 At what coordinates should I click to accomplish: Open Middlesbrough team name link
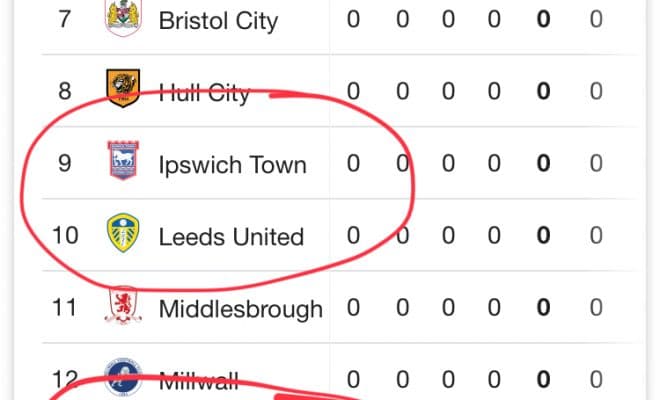click(x=241, y=309)
